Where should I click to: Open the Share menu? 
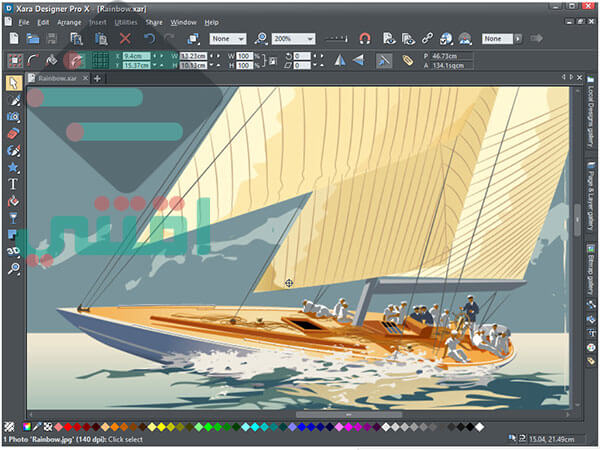click(x=154, y=22)
